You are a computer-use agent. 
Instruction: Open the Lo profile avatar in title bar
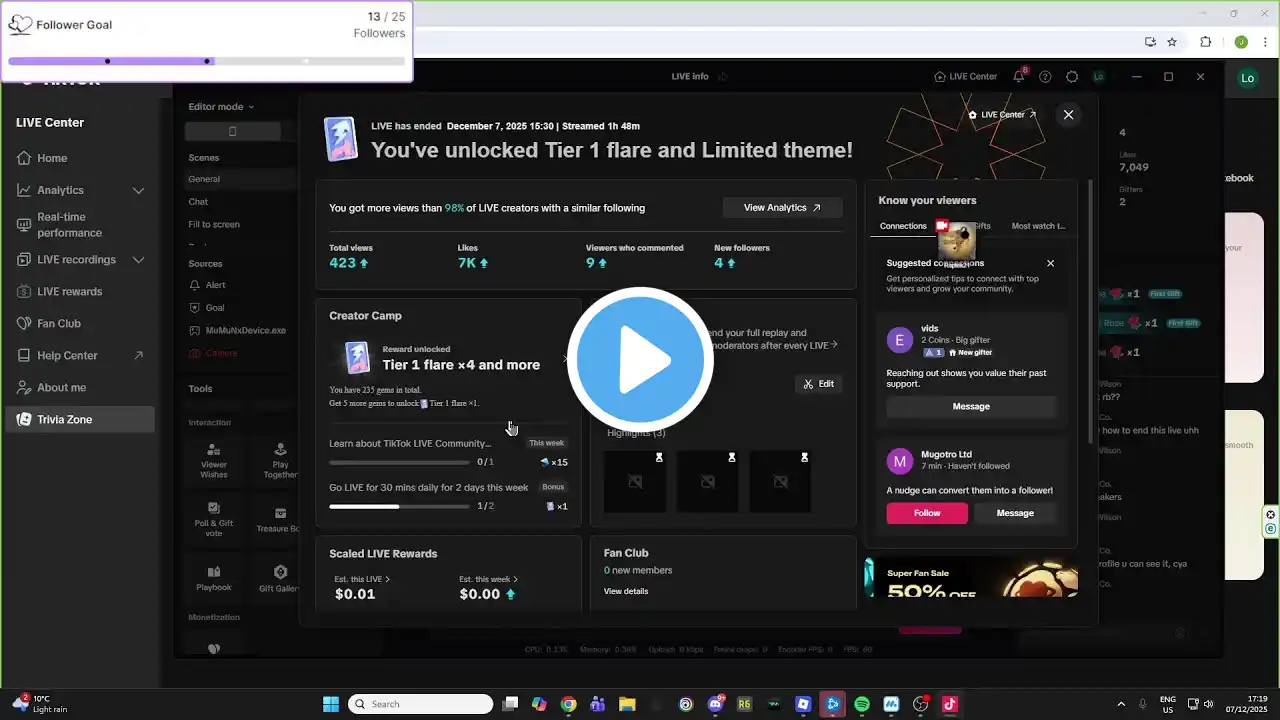(x=1098, y=77)
